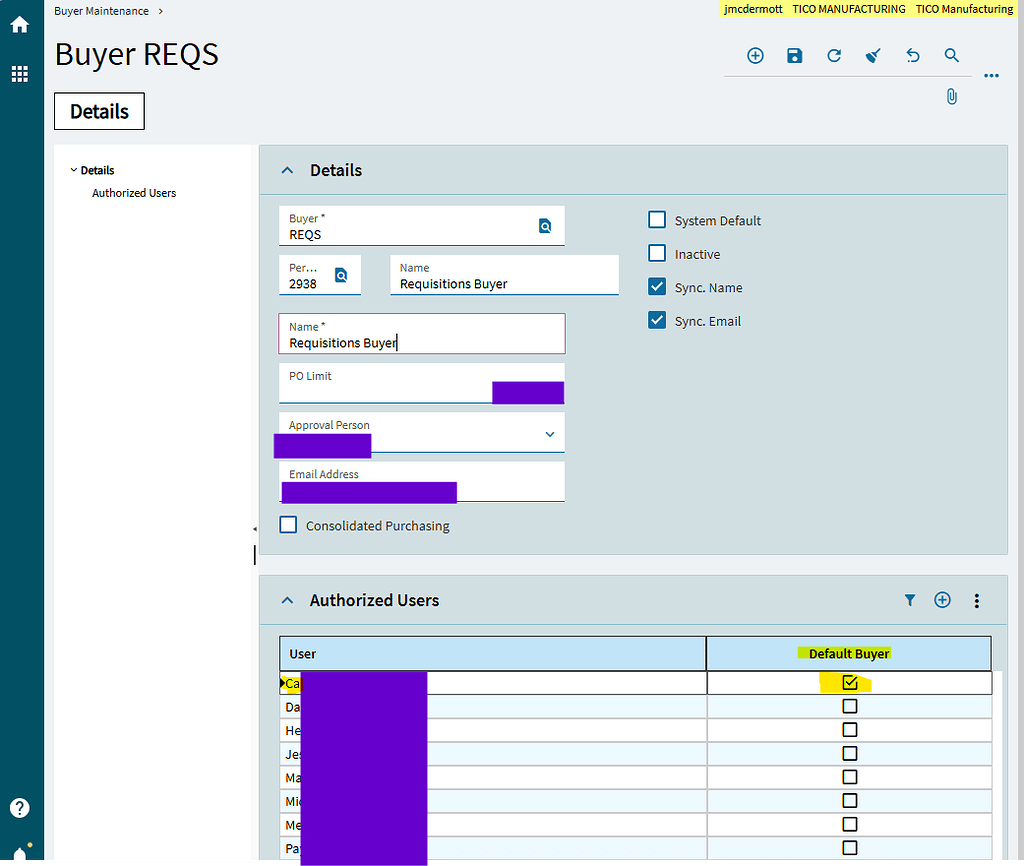Save the buyer with the disk icon
Viewport: 1024px width, 866px height.
click(x=794, y=56)
